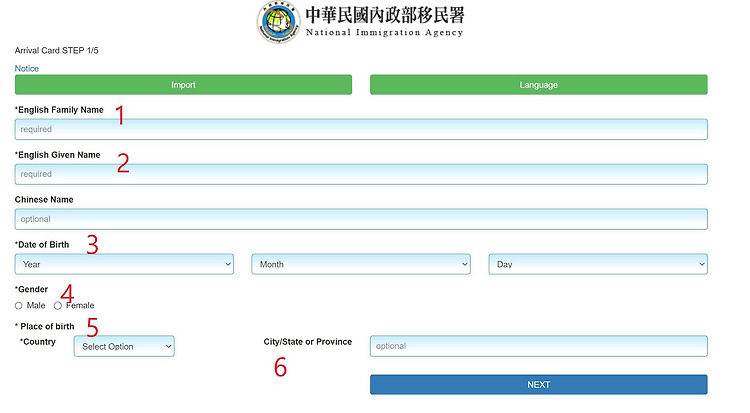Select the Male gender radio button
The image size is (750, 413).
[x=19, y=306]
